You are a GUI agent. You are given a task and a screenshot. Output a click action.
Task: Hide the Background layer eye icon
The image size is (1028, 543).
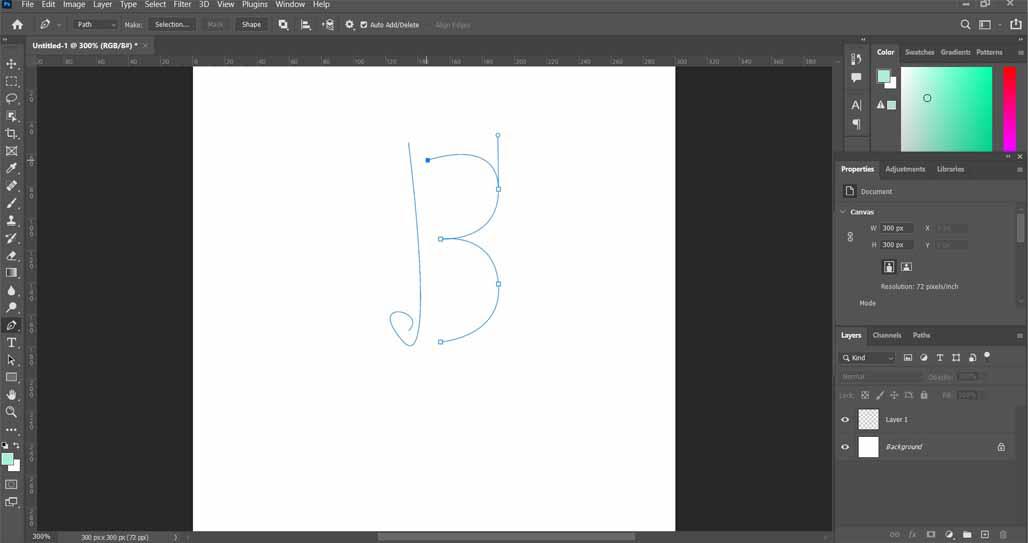click(845, 447)
